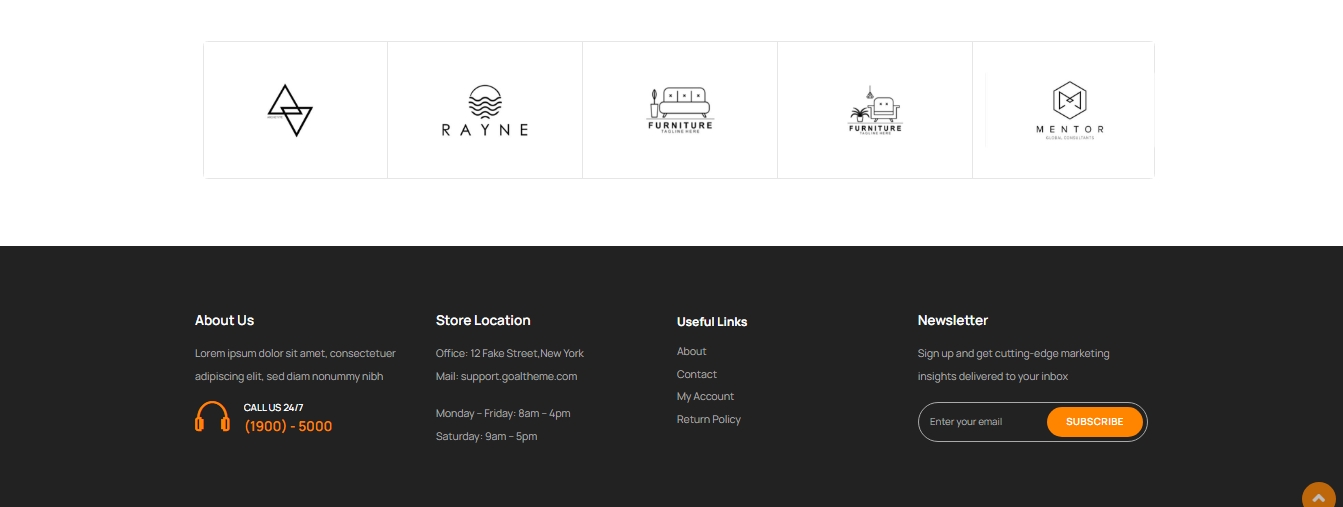Viewport: 1343px width, 507px height.
Task: Go to the Contact page link
Action: pyautogui.click(x=696, y=374)
